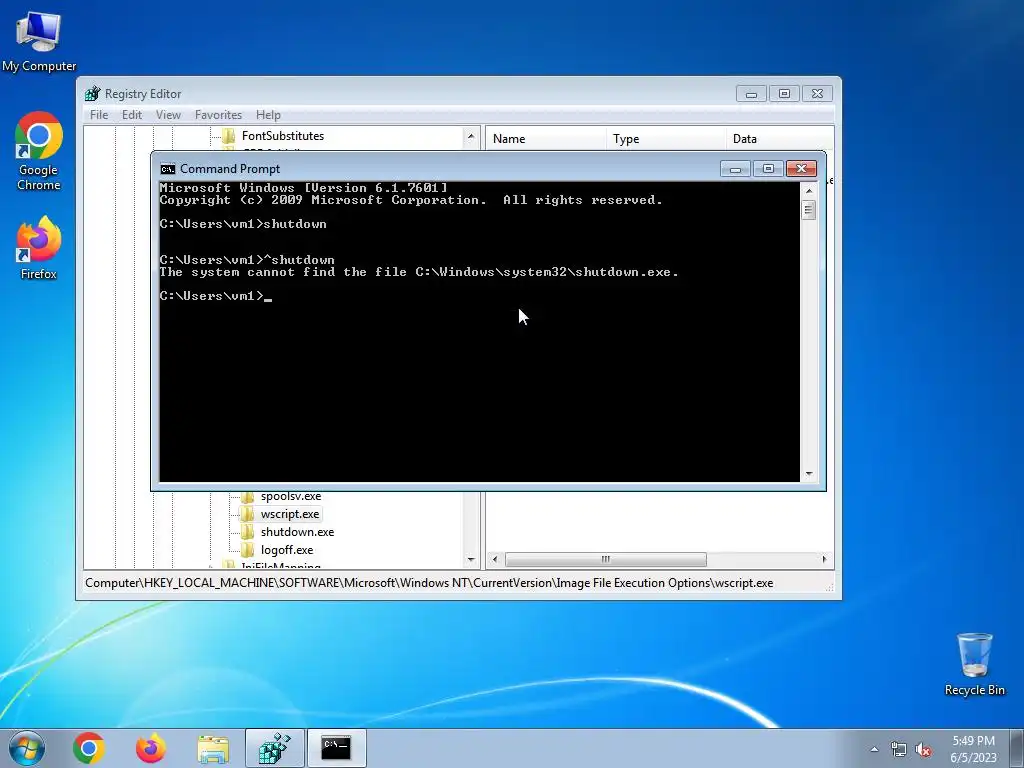Open the Help menu in Registry Editor
Viewport: 1024px width, 768px height.
click(268, 115)
